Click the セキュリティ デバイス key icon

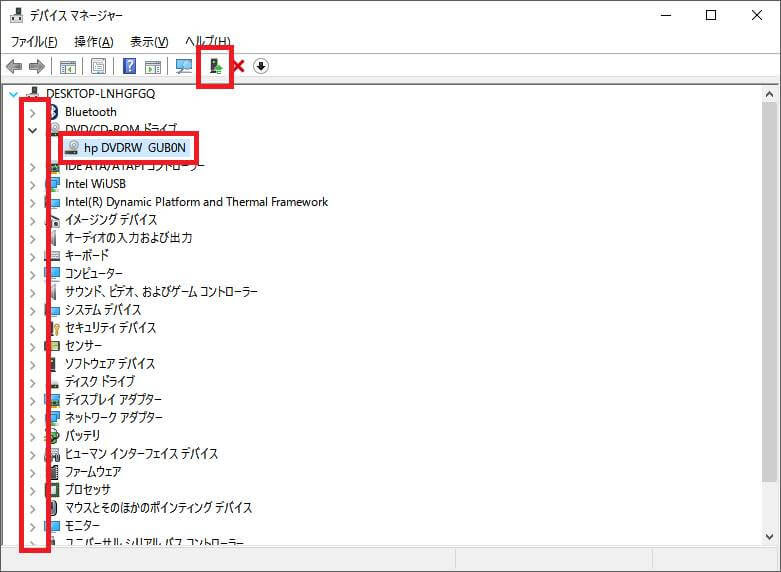(x=55, y=328)
